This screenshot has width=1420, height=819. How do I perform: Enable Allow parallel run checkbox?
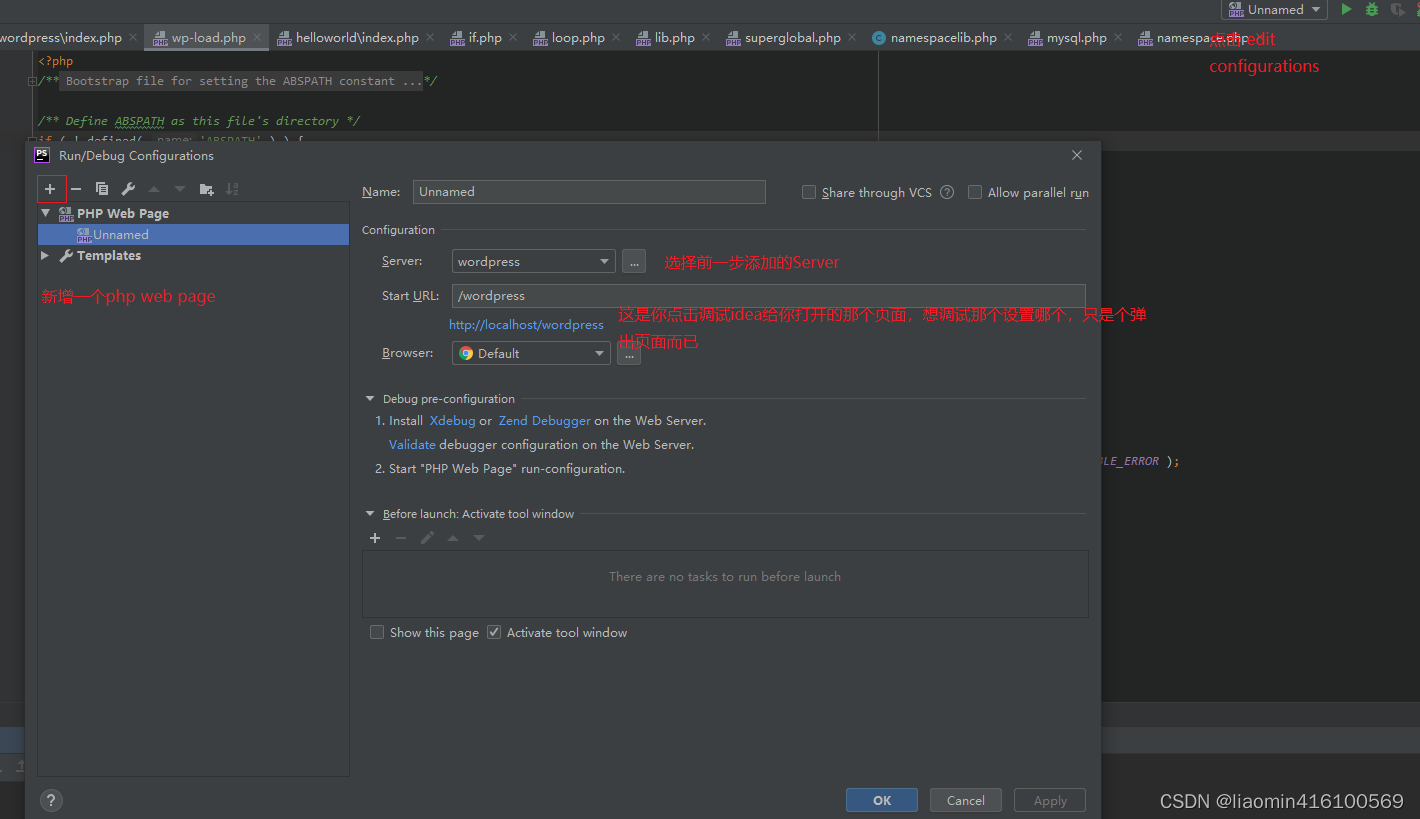click(975, 192)
